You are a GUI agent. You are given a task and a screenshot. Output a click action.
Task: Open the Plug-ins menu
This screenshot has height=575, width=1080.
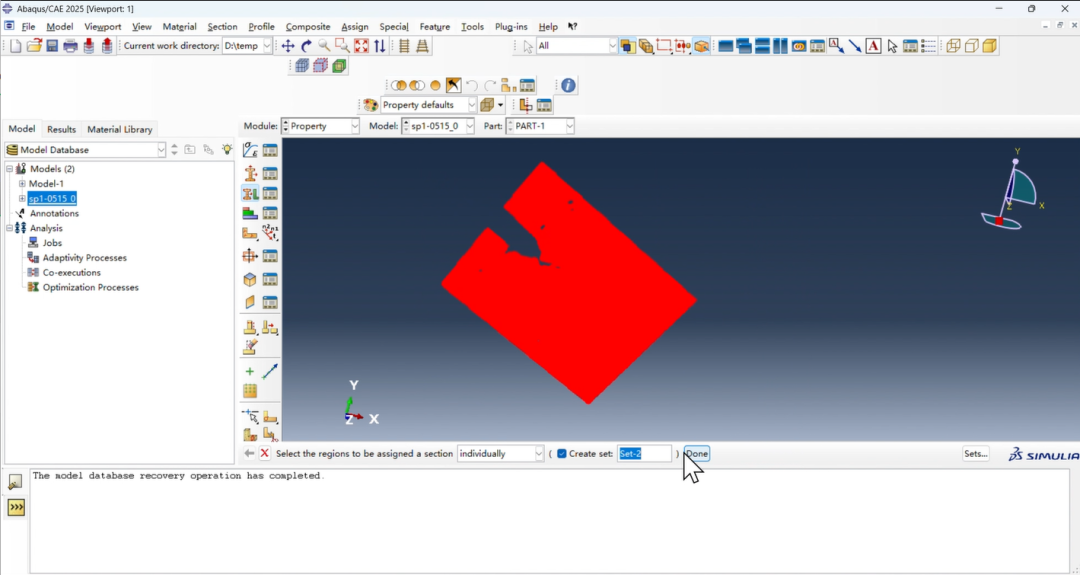[x=511, y=26]
